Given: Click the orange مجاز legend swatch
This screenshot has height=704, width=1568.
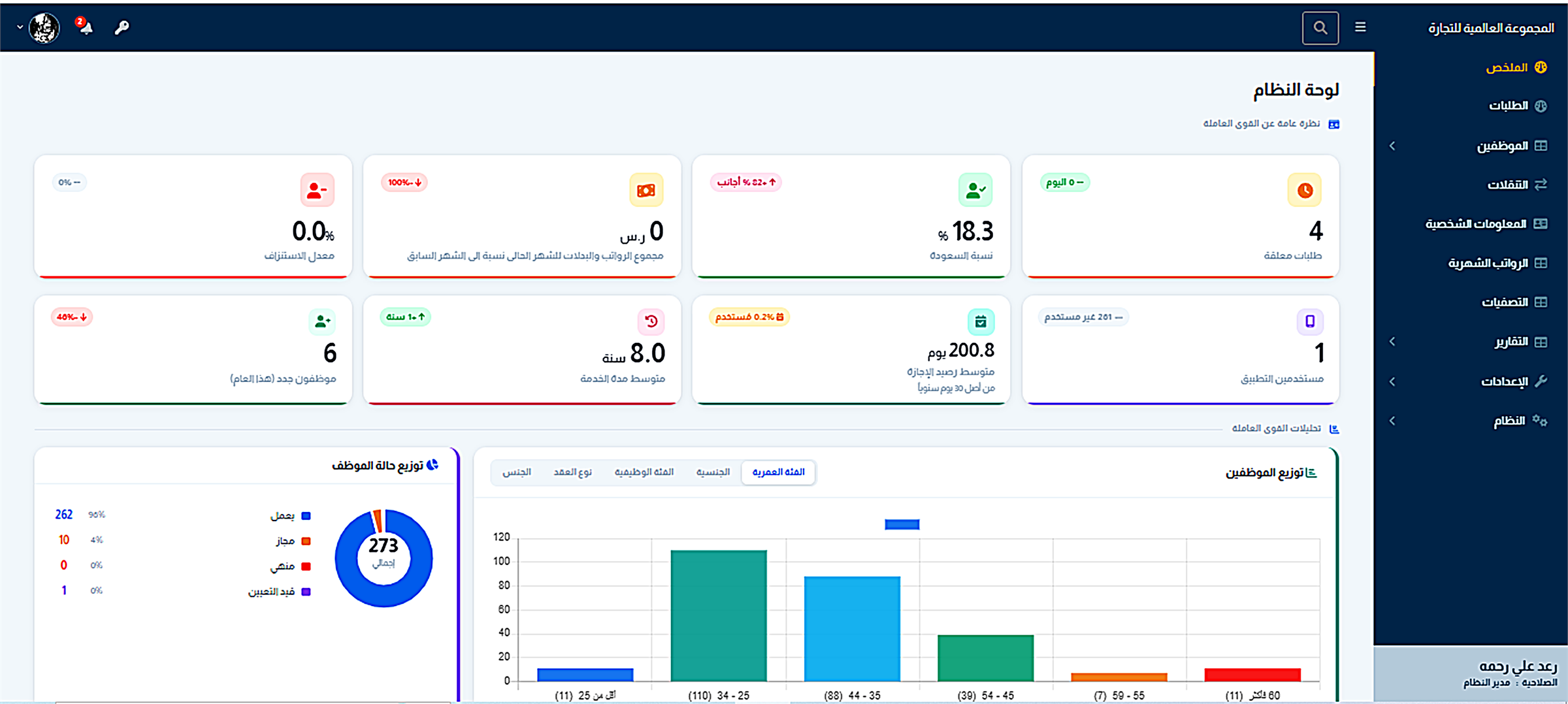Looking at the screenshot, I should point(306,541).
